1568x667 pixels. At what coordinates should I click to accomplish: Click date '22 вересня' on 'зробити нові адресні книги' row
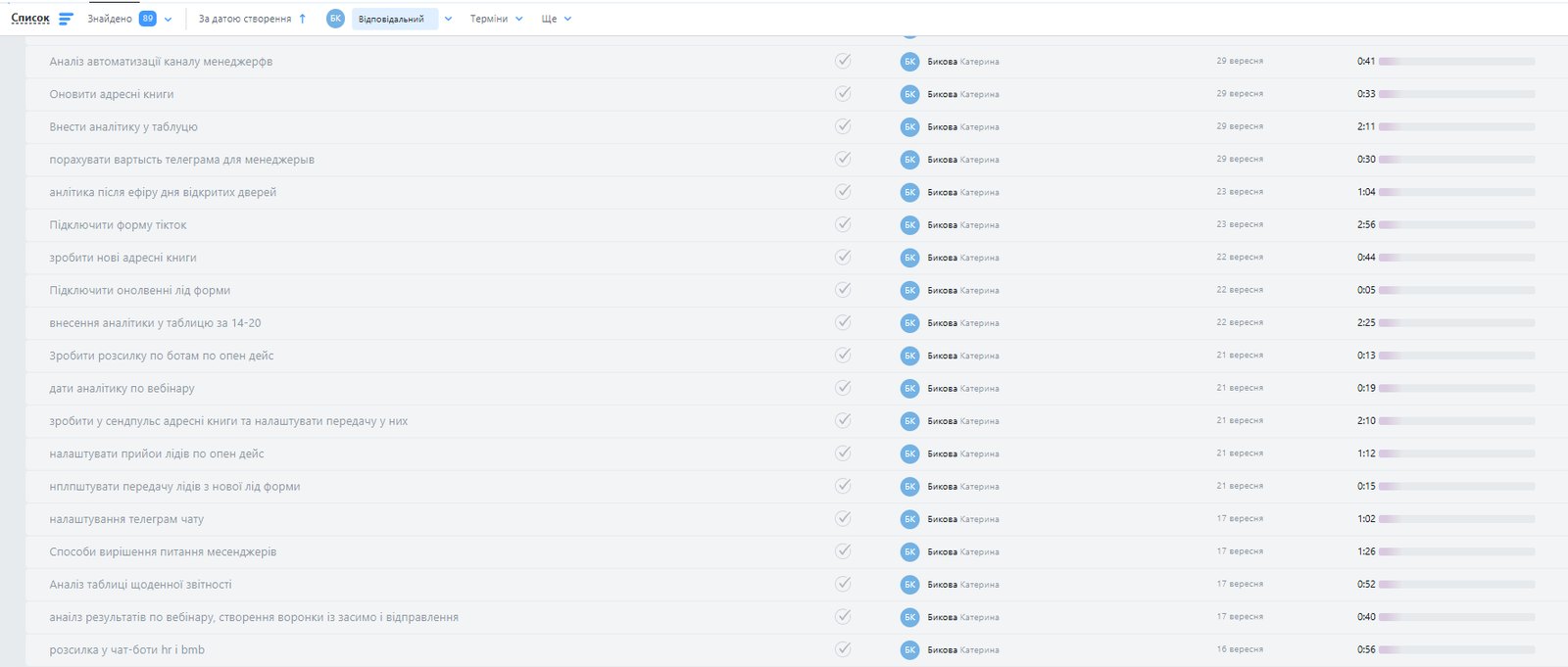pyautogui.click(x=1240, y=258)
